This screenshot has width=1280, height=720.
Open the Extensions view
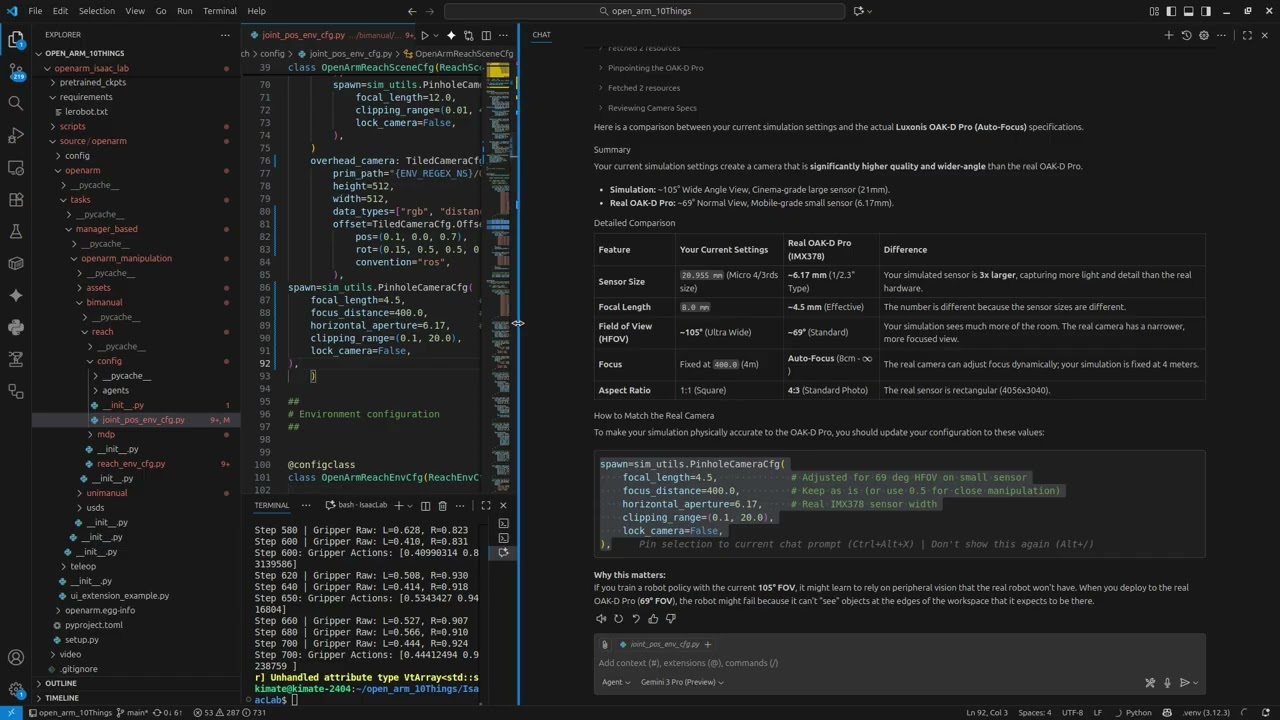[16, 199]
